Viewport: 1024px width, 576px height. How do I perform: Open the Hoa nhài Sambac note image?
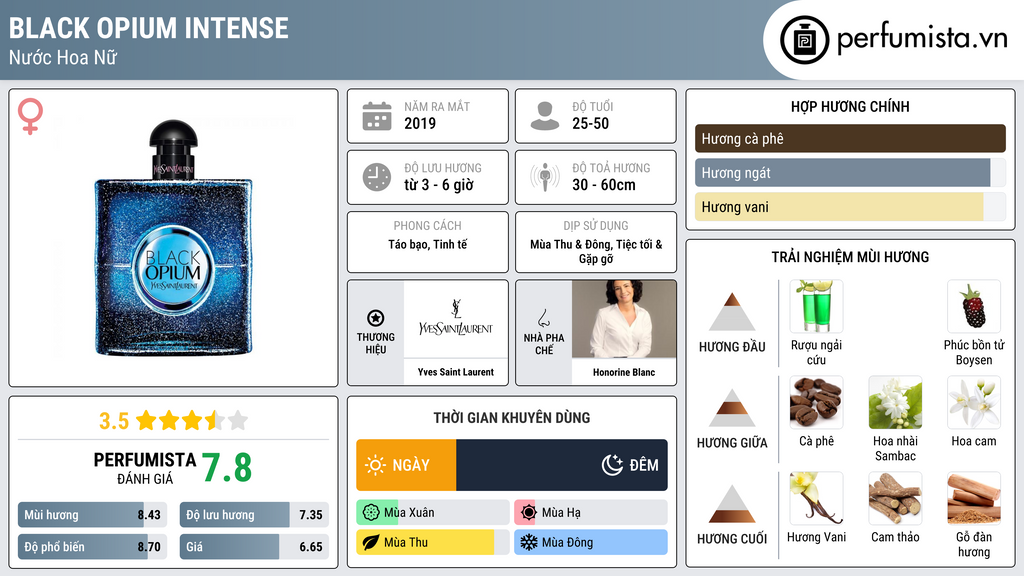[x=895, y=403]
